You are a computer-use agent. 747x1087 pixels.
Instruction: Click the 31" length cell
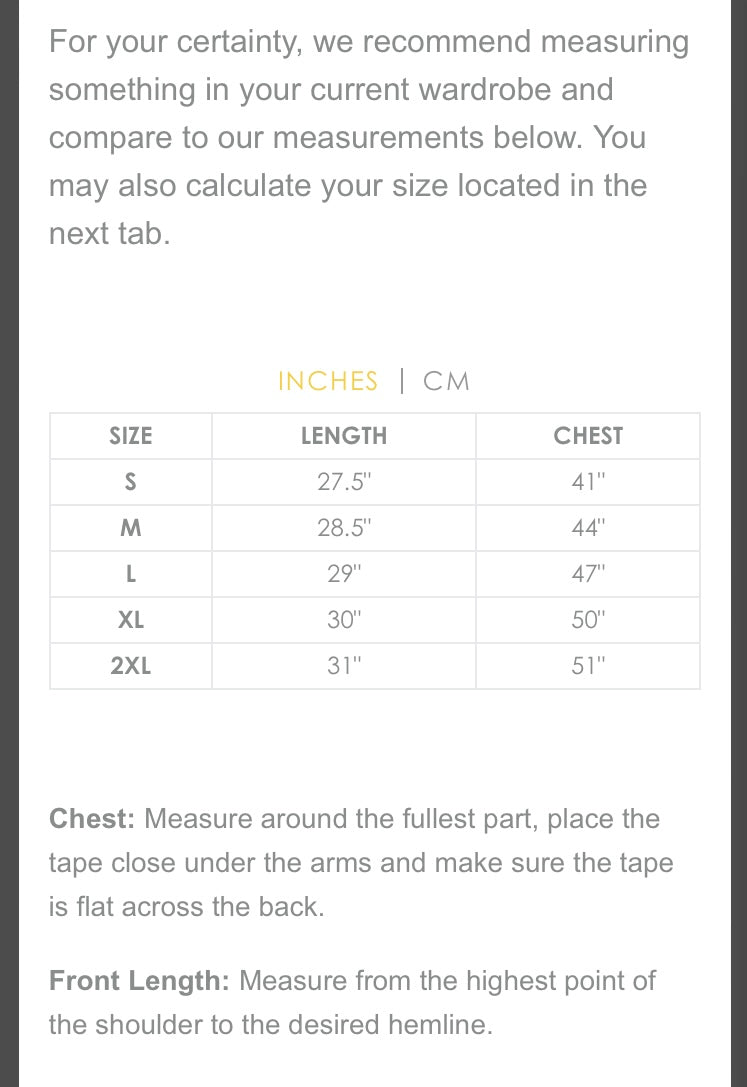[x=344, y=666]
